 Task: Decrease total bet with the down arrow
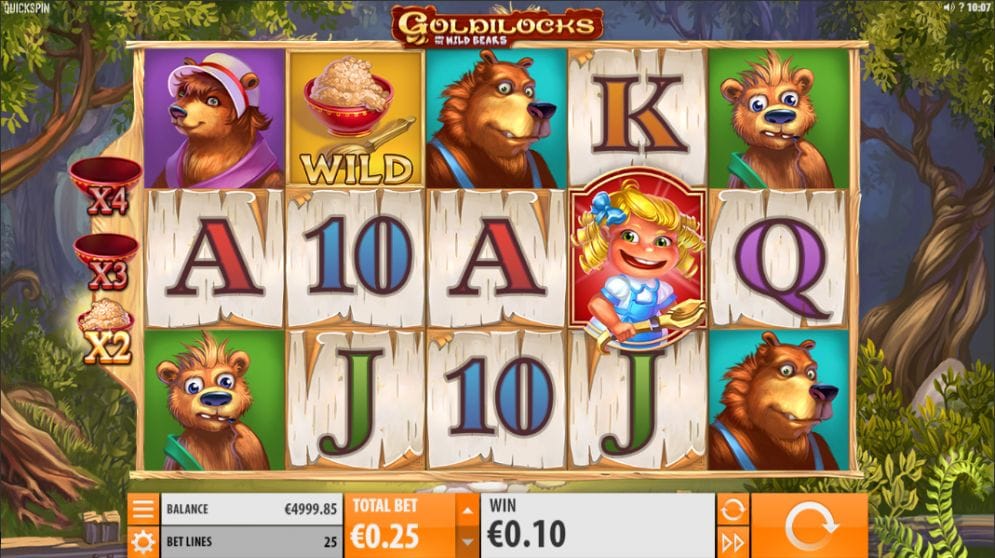(x=467, y=541)
